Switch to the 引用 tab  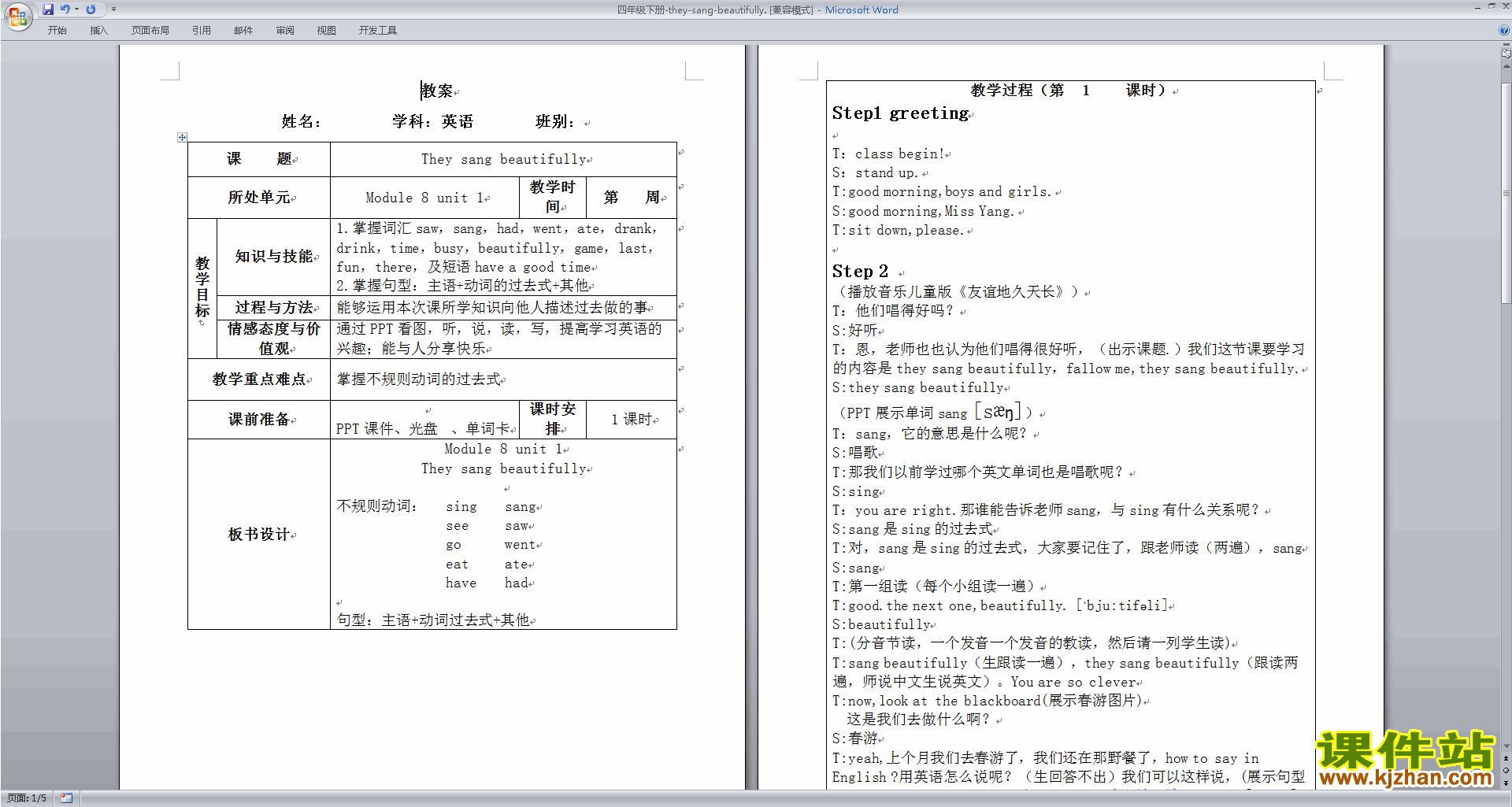point(202,31)
